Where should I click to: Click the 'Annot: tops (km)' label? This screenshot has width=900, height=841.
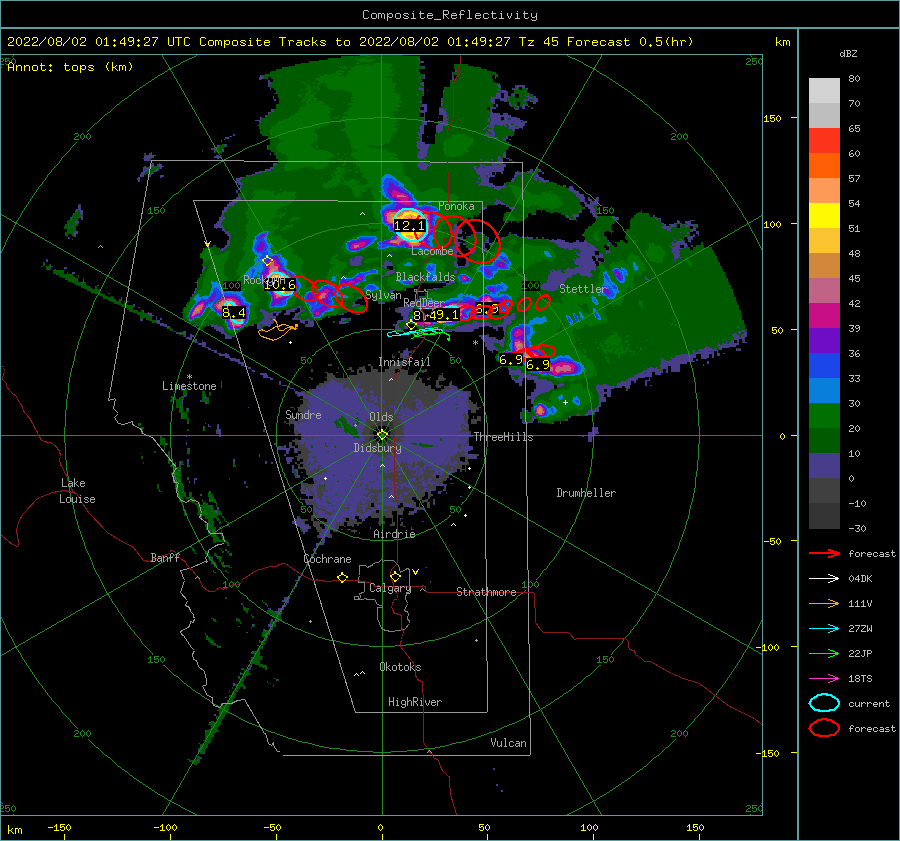coord(70,67)
